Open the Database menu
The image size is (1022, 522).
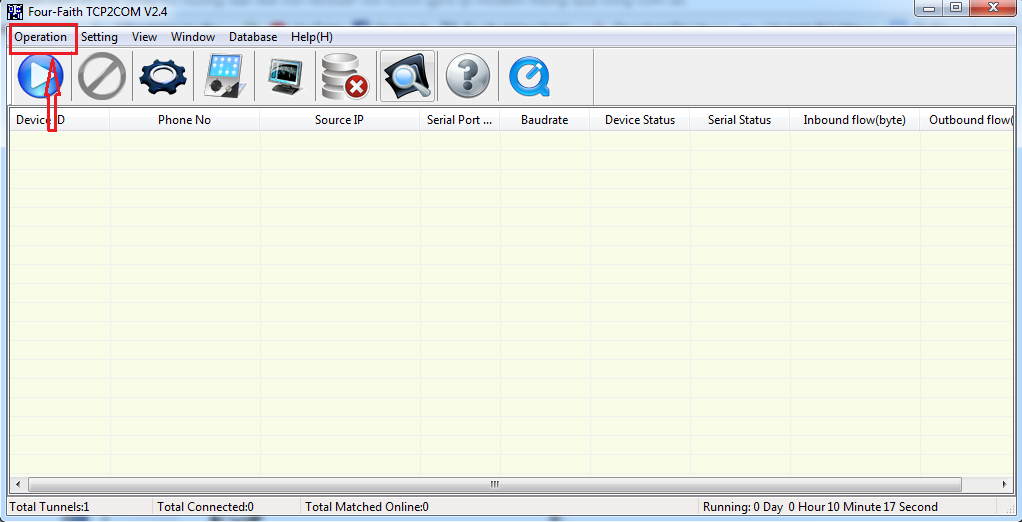253,37
